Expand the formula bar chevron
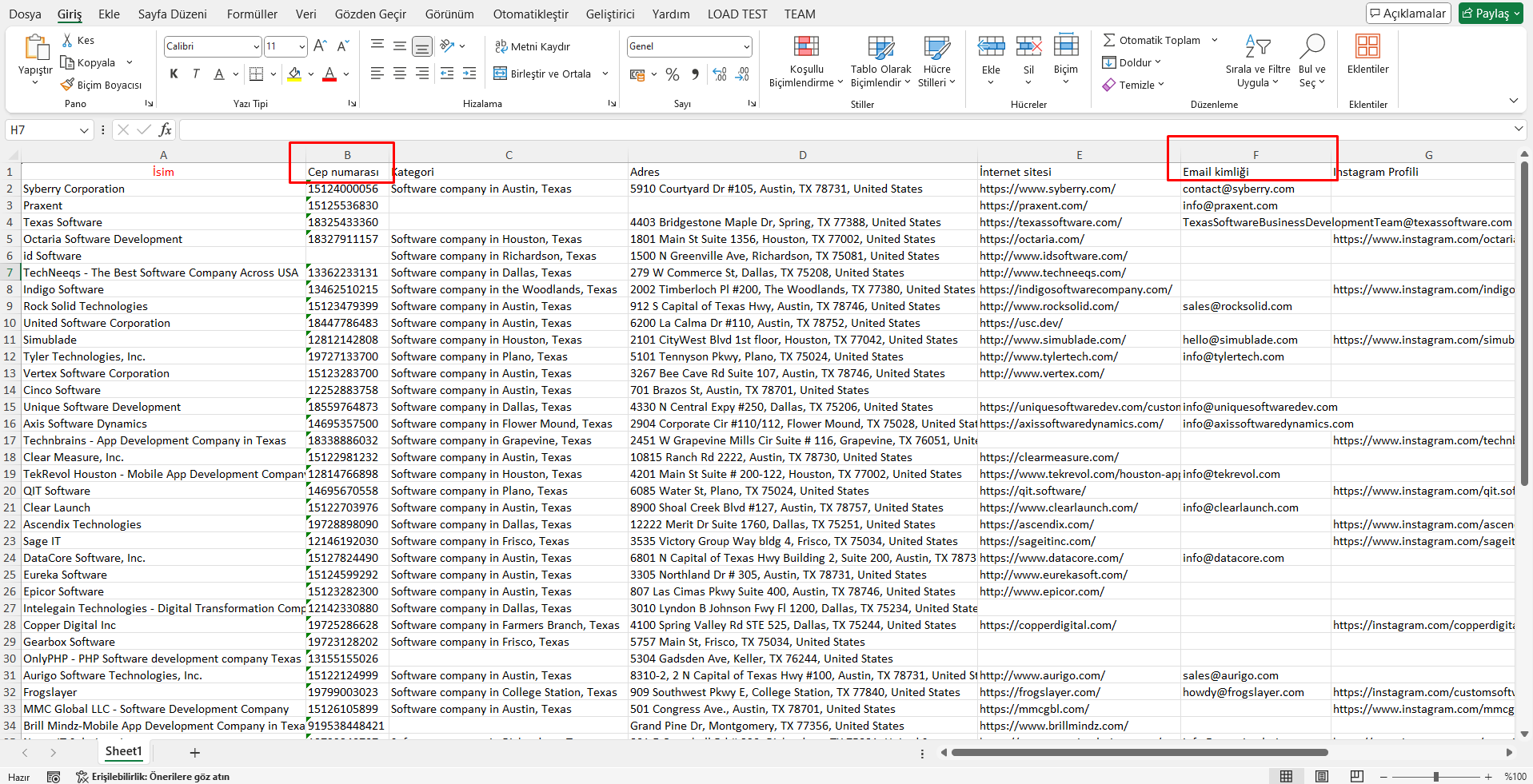This screenshot has width=1533, height=784. tap(1518, 129)
